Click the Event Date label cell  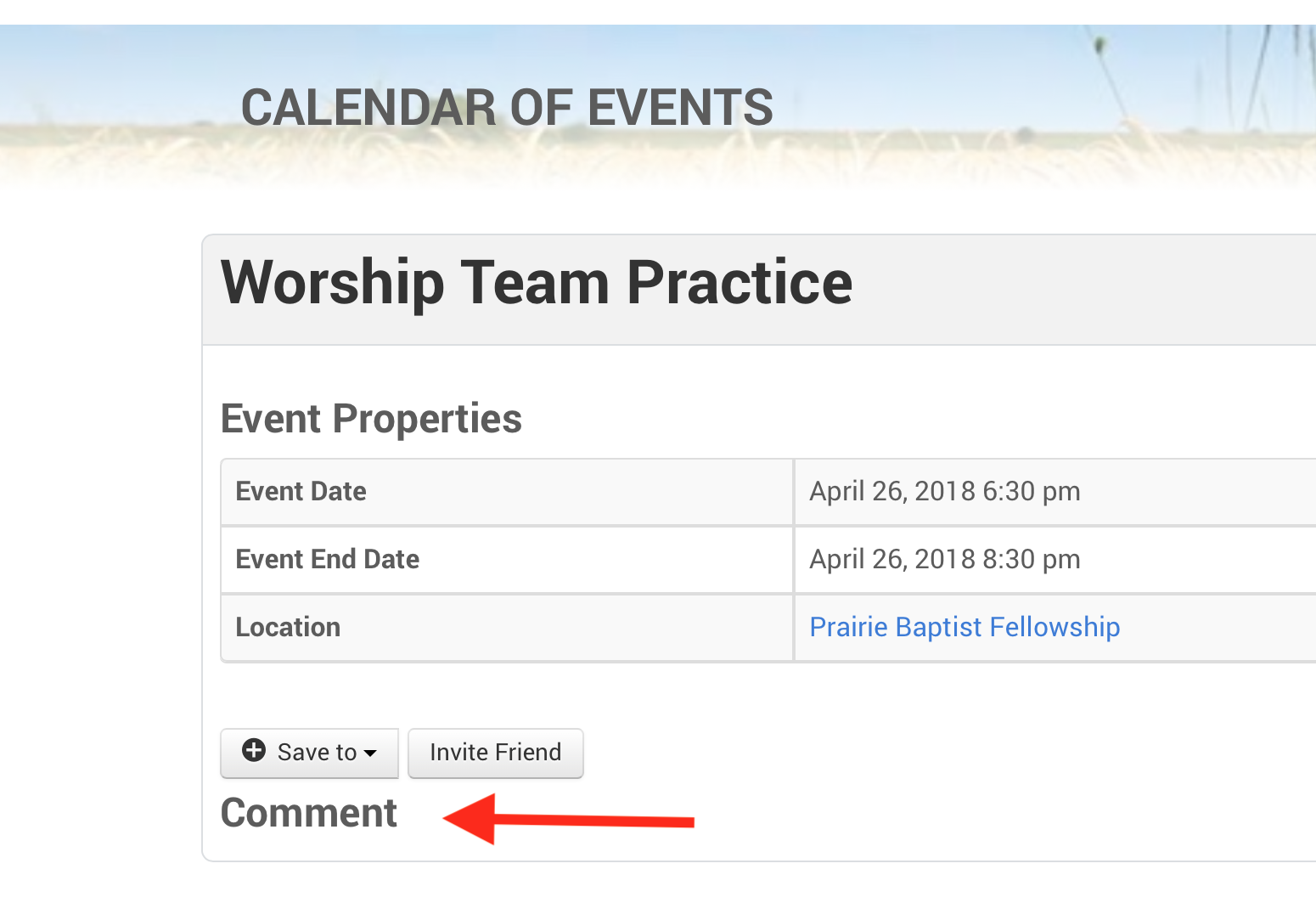(x=506, y=492)
